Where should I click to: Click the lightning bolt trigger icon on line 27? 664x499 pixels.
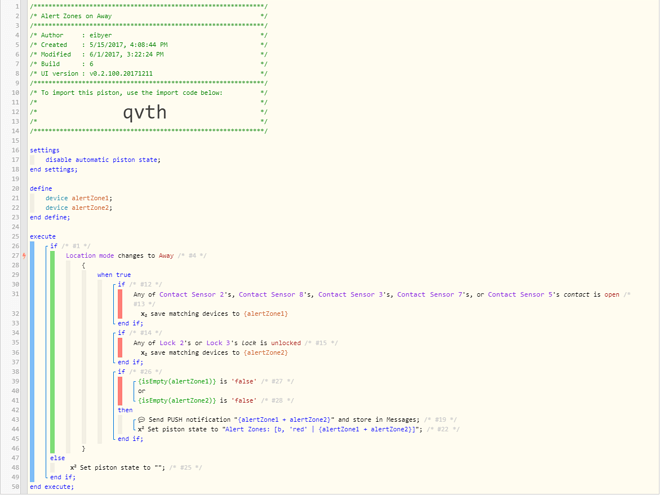point(24,255)
